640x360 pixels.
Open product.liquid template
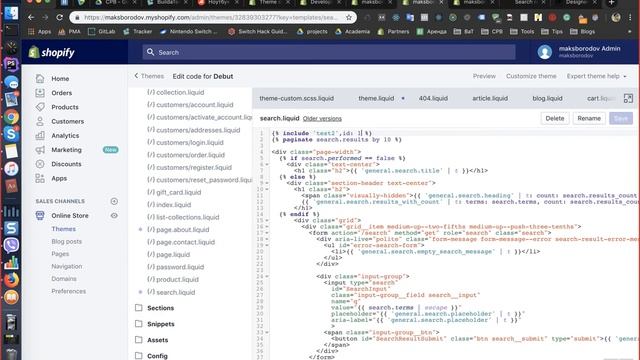(x=173, y=280)
